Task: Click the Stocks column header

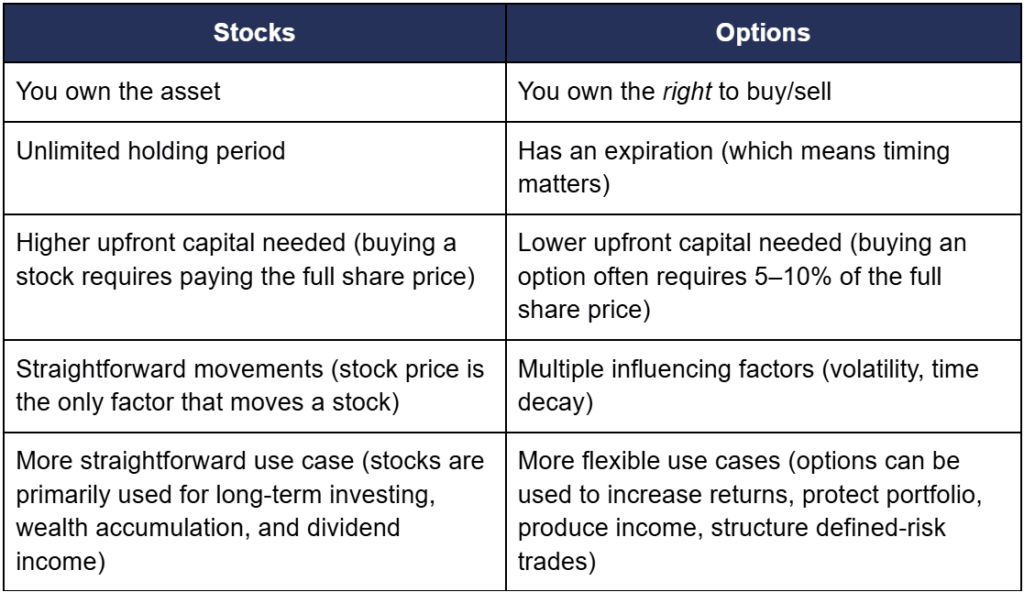Action: [x=254, y=33]
